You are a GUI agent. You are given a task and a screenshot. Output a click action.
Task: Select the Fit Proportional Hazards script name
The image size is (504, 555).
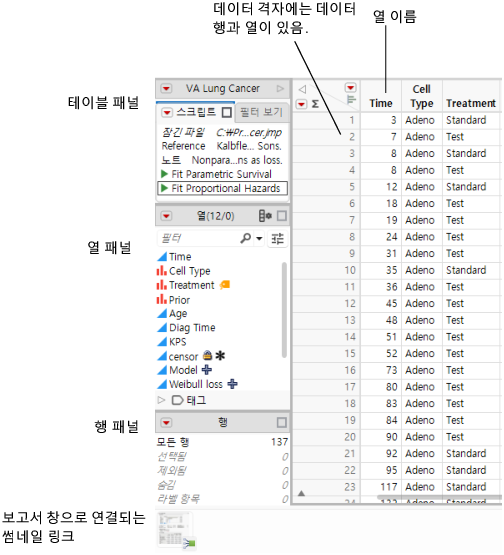tap(226, 188)
